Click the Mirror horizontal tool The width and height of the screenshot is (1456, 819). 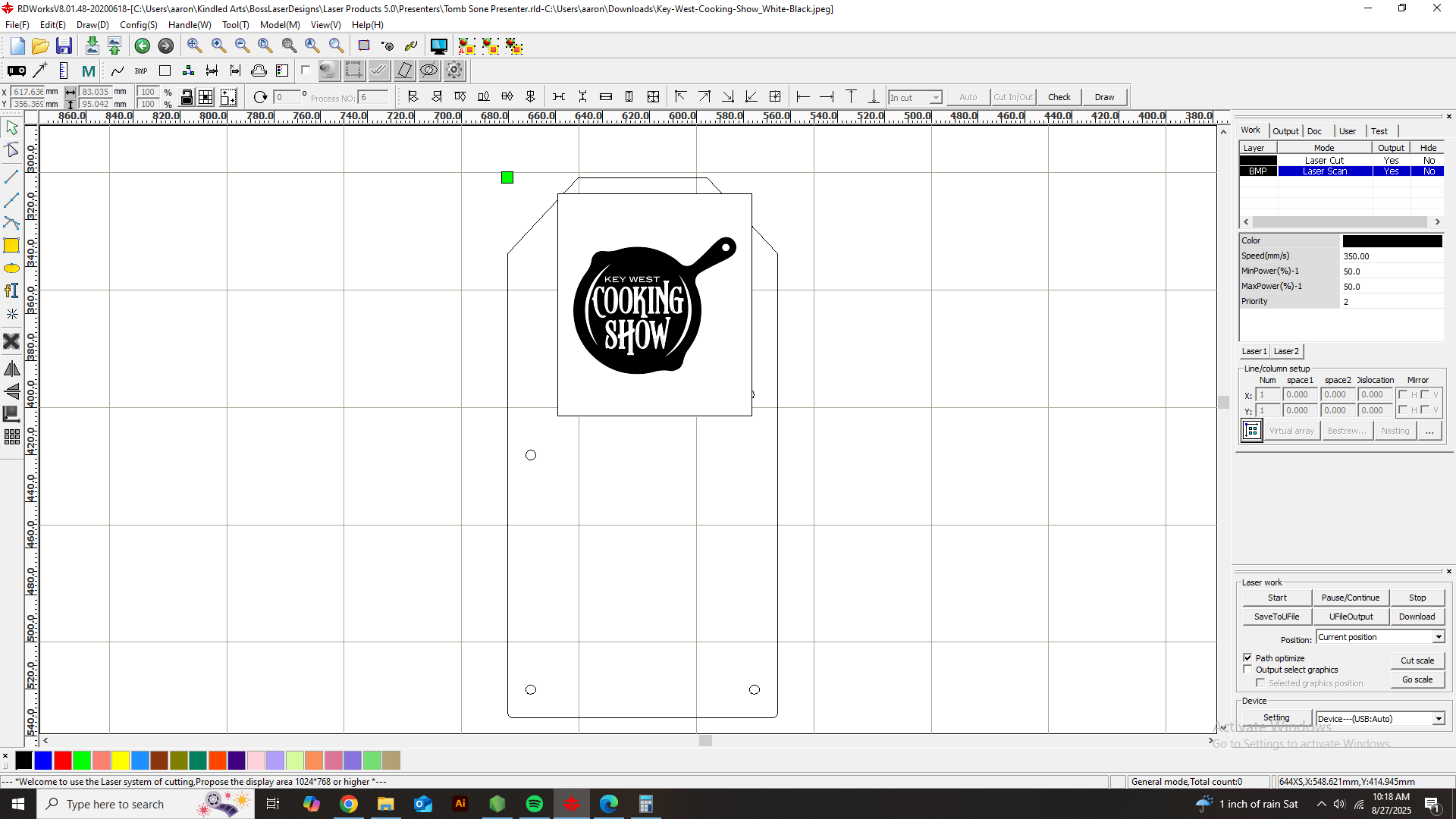[11, 369]
